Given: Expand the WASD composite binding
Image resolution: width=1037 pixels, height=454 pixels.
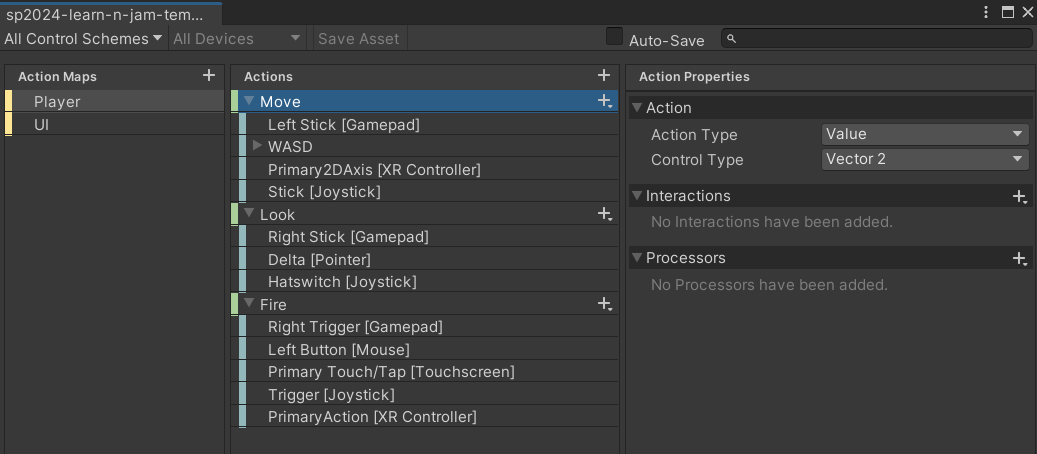Looking at the screenshot, I should point(258,145).
